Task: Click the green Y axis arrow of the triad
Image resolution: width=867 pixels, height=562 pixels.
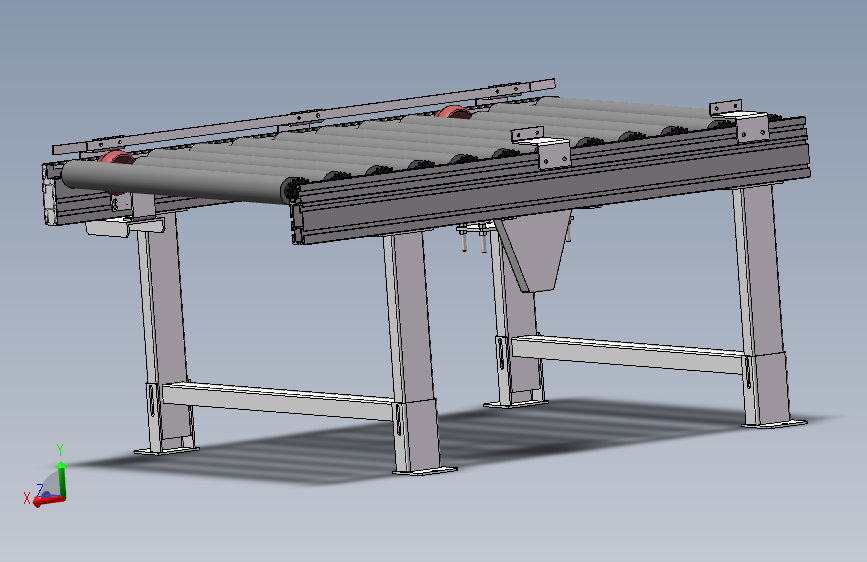Action: (x=62, y=478)
